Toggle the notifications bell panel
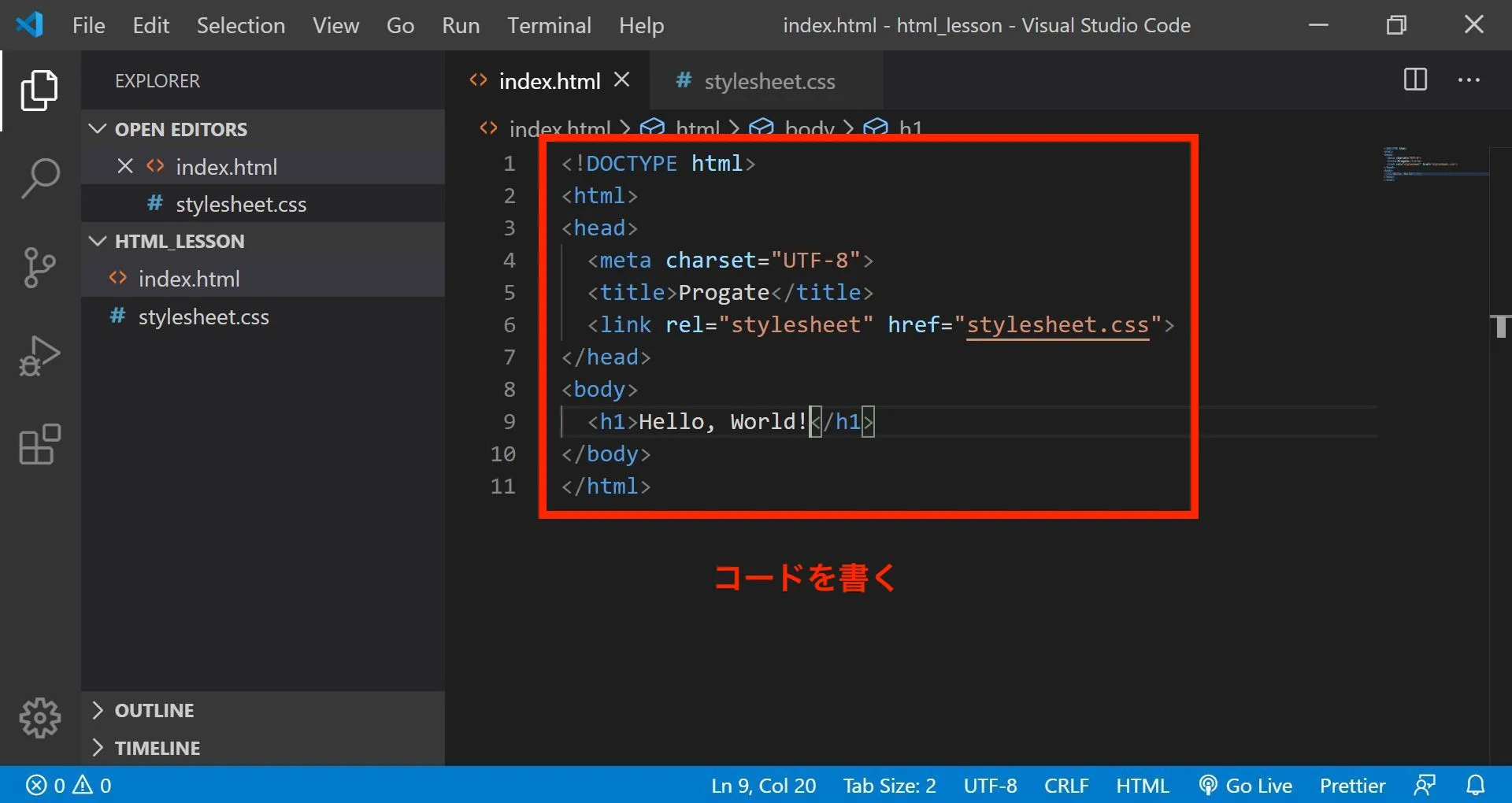The height and width of the screenshot is (803, 1512). [x=1477, y=785]
